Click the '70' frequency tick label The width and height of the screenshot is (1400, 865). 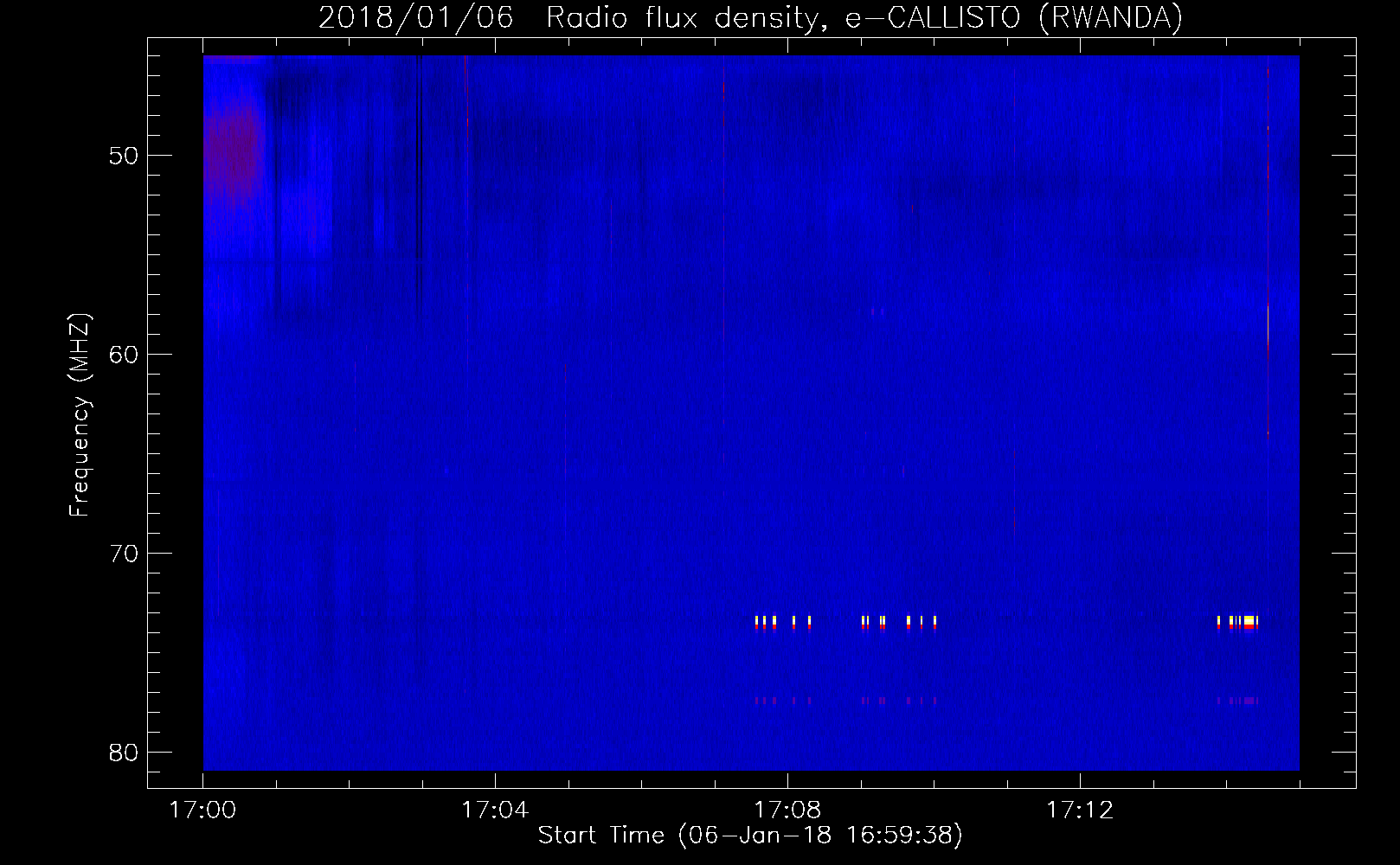[x=125, y=554]
